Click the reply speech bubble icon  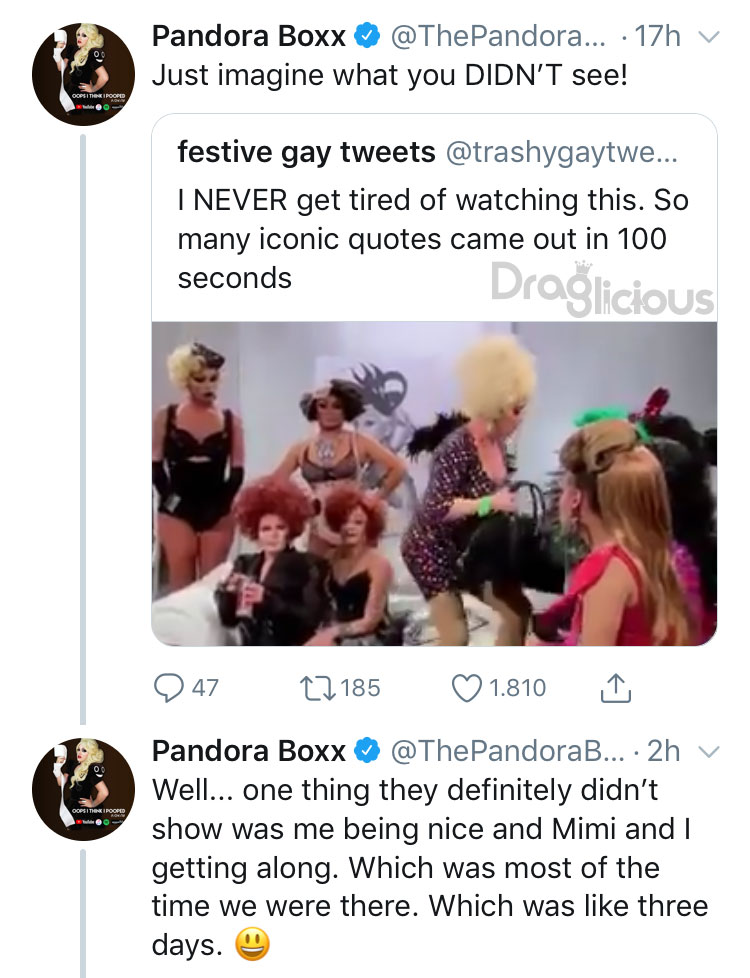tap(170, 688)
